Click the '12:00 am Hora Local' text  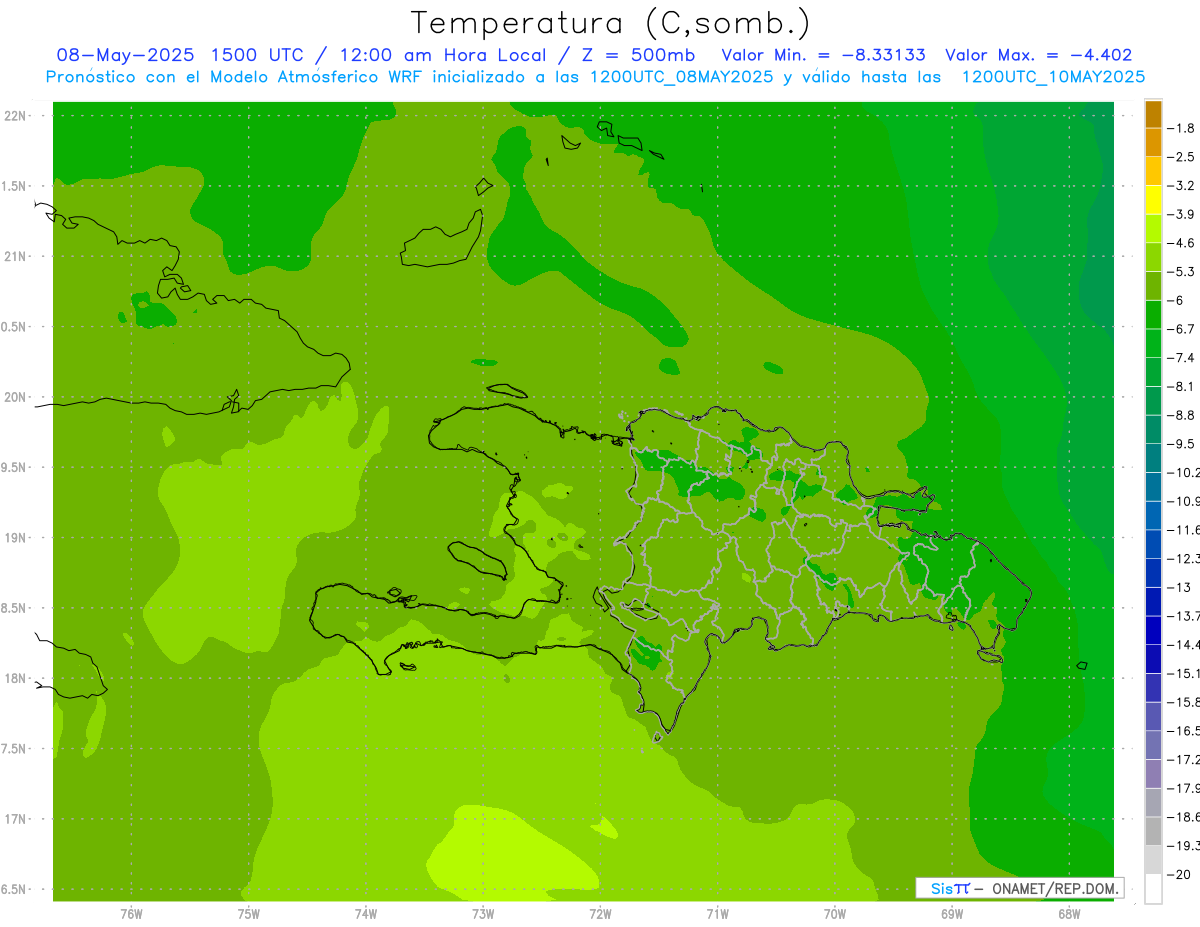[443, 55]
